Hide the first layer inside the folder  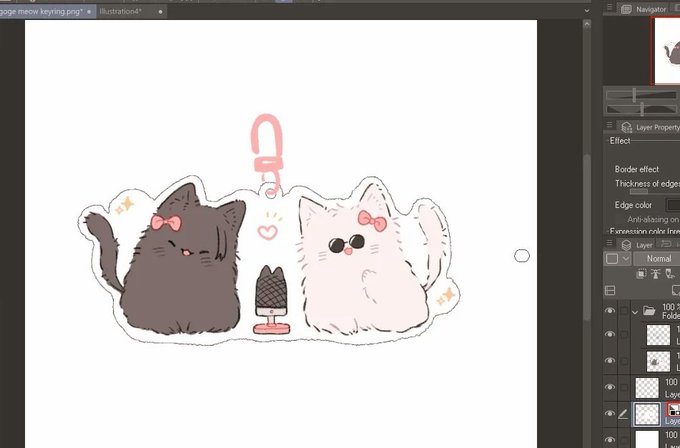tap(610, 334)
